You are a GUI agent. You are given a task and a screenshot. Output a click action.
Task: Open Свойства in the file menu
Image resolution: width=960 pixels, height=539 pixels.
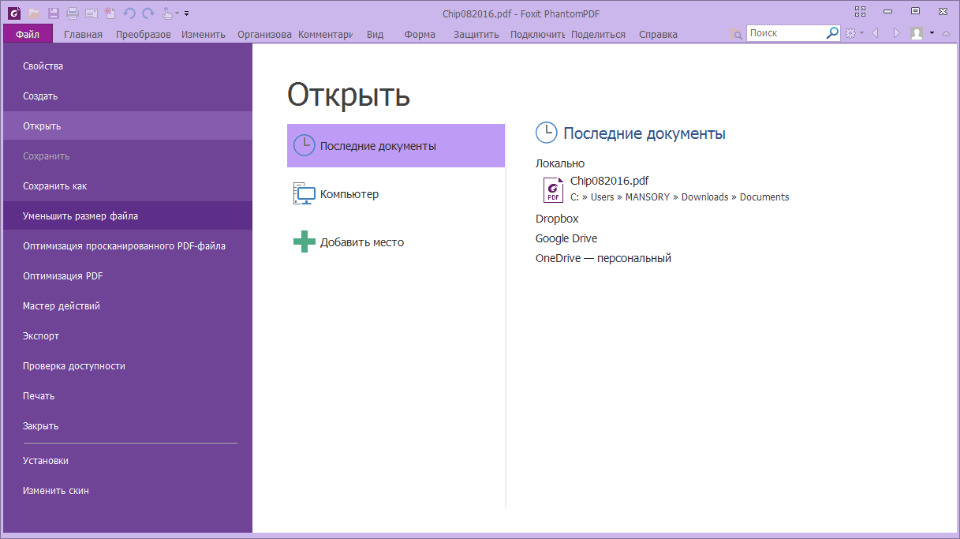pyautogui.click(x=127, y=66)
